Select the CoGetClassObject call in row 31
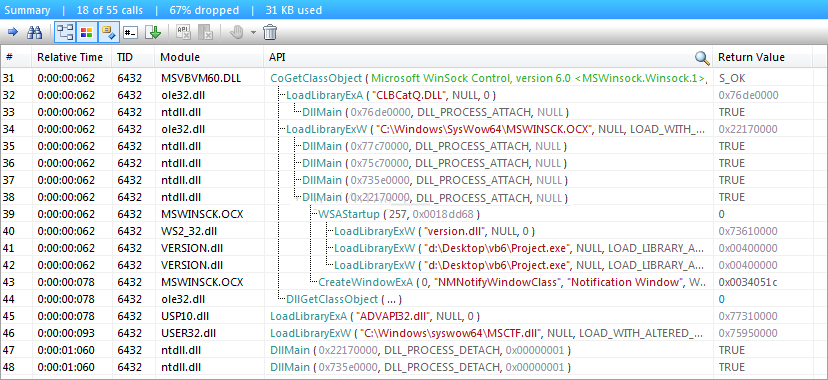The height and width of the screenshot is (380, 828). (414, 78)
